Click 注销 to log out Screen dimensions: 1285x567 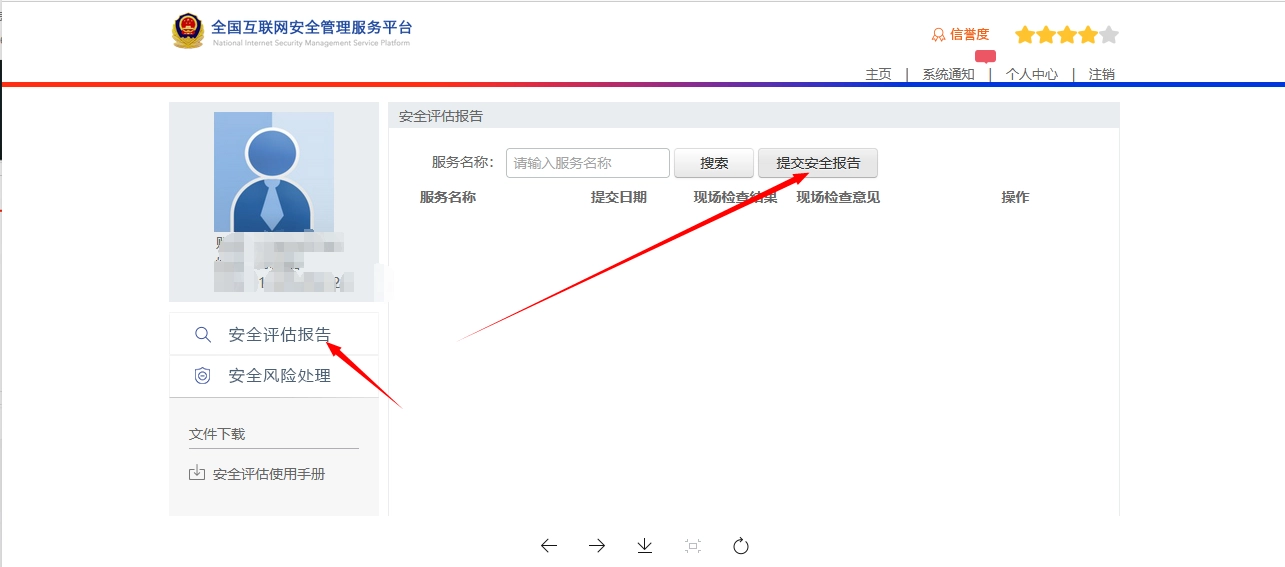click(1102, 74)
